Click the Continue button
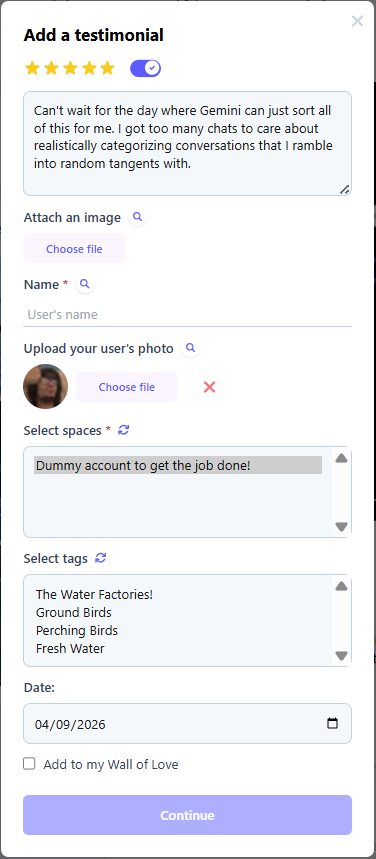Image resolution: width=376 pixels, height=859 pixels. pos(187,815)
